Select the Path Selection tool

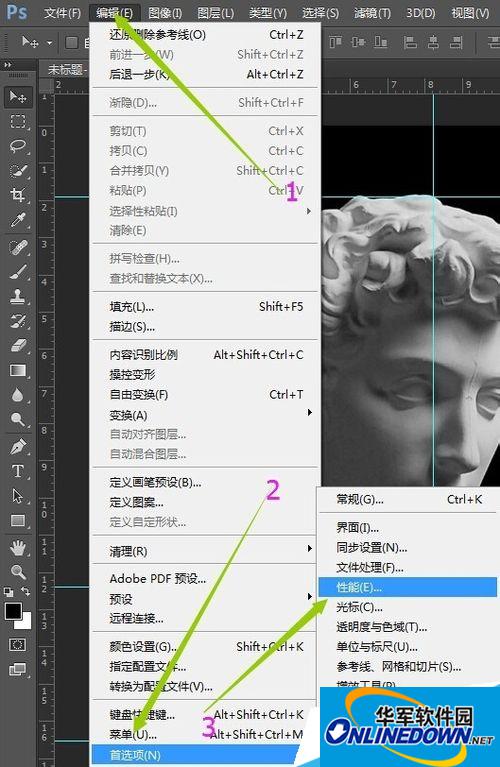[18, 496]
